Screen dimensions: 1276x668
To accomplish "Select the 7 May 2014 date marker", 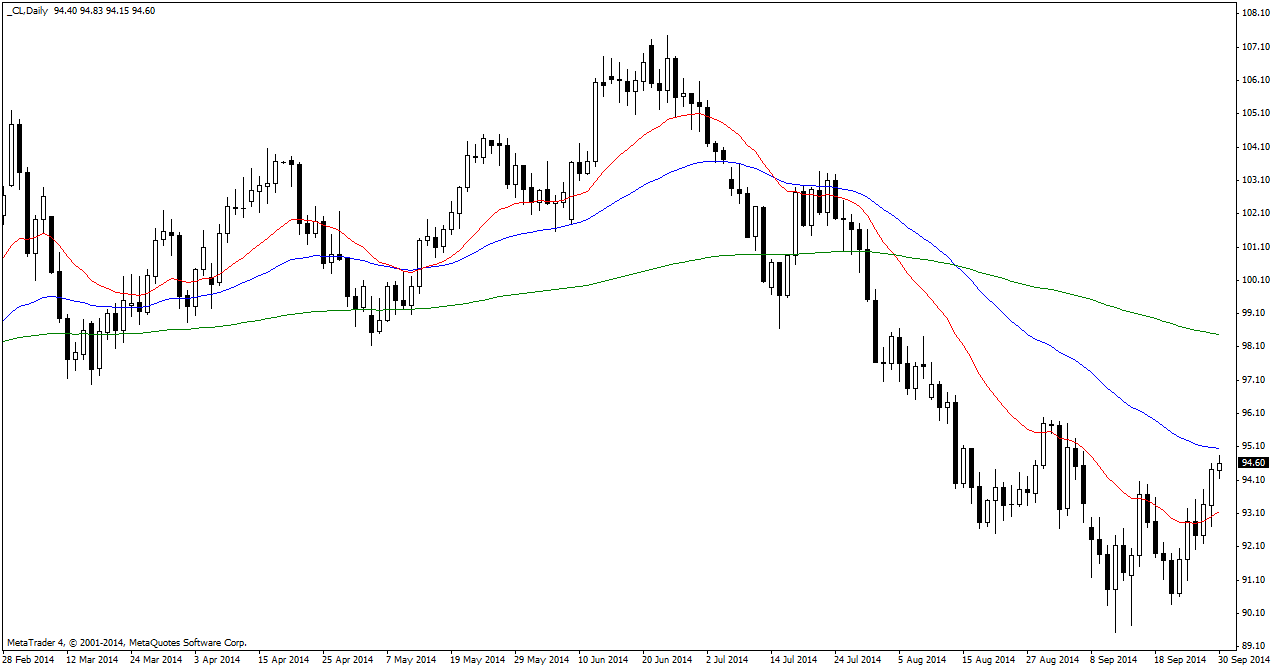I will [x=412, y=660].
